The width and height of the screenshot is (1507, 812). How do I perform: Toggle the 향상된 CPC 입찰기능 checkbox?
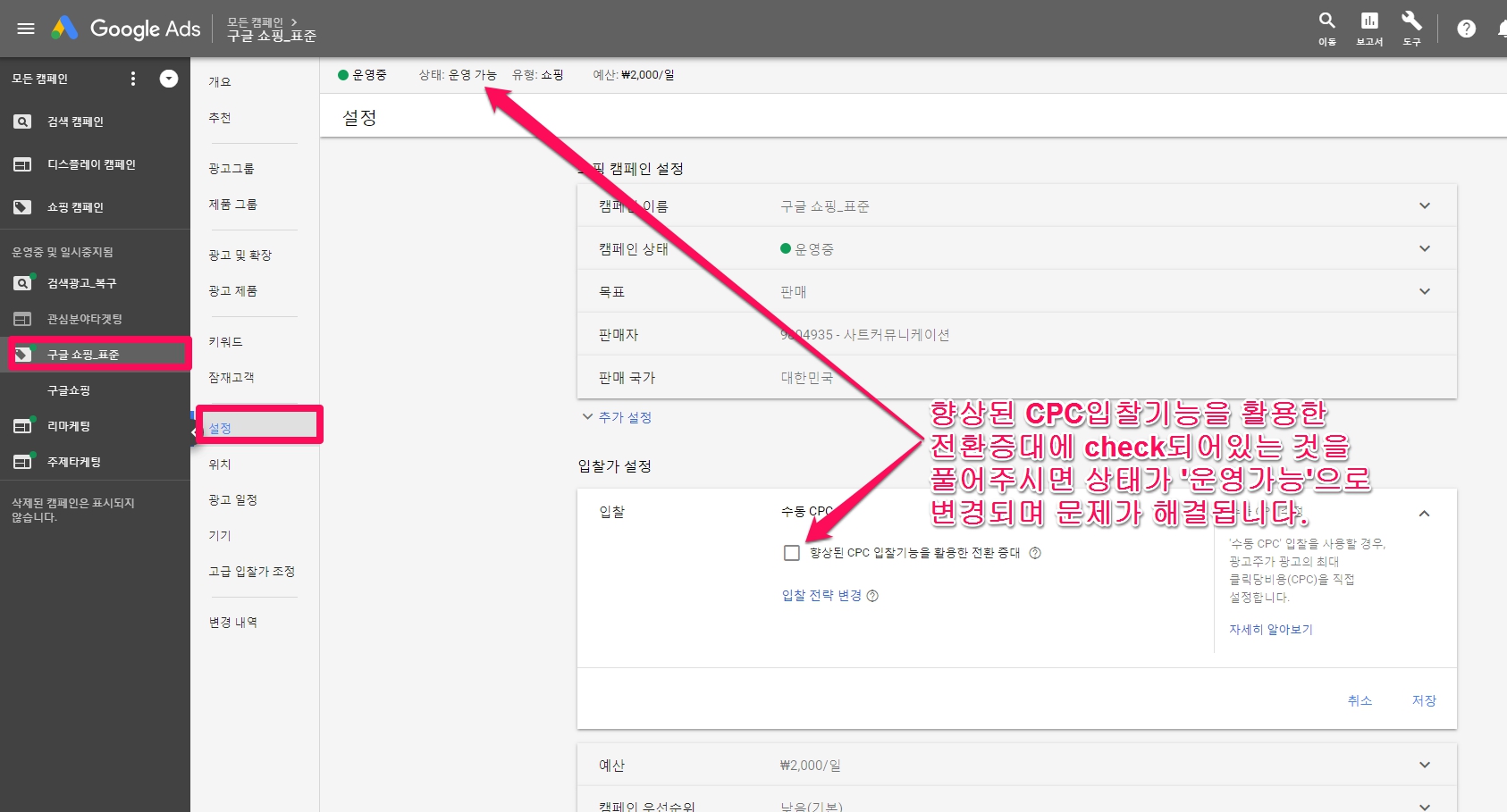[x=791, y=553]
